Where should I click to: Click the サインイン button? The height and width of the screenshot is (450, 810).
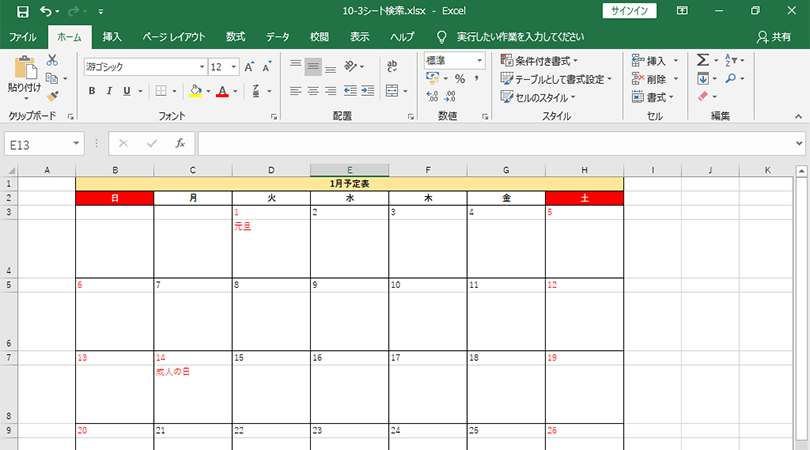coord(630,11)
